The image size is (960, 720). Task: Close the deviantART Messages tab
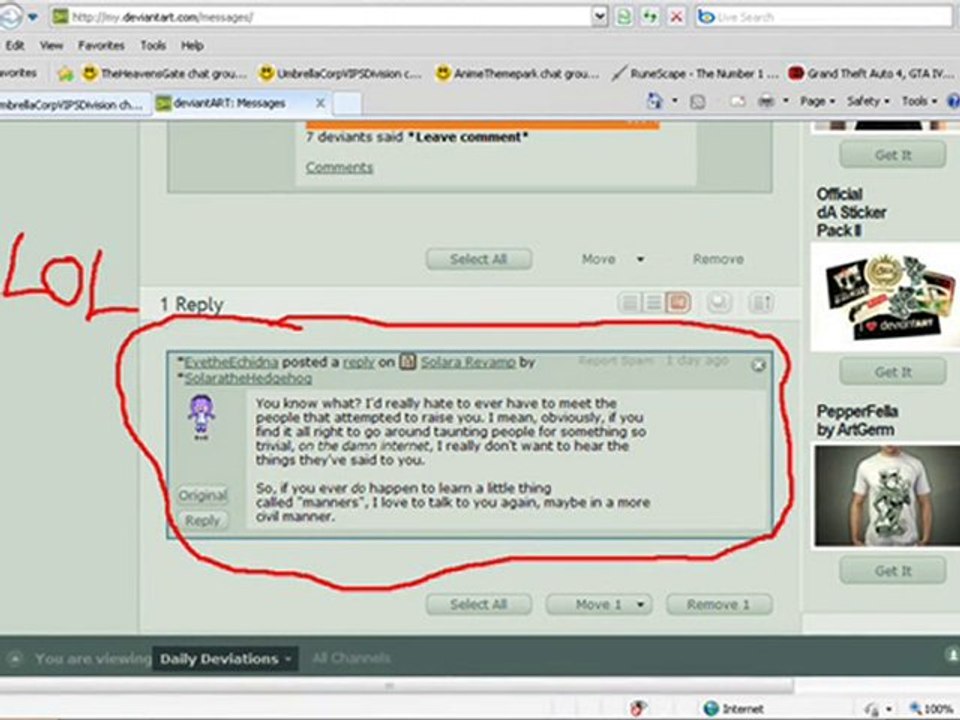(x=320, y=103)
